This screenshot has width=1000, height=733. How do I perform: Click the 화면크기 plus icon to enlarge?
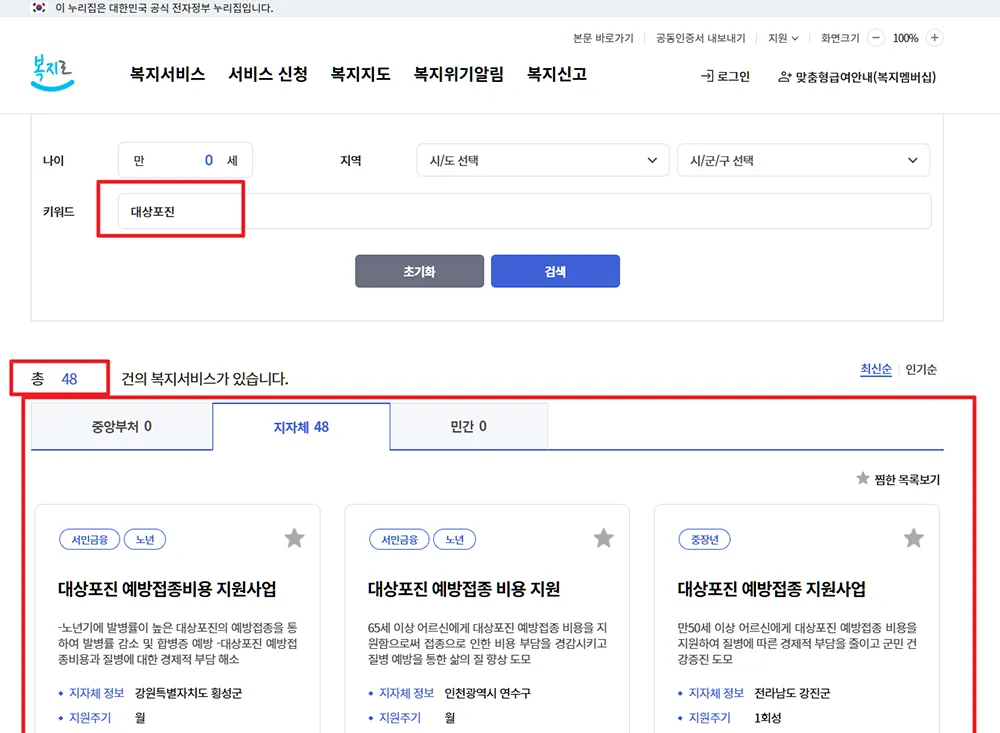(934, 38)
